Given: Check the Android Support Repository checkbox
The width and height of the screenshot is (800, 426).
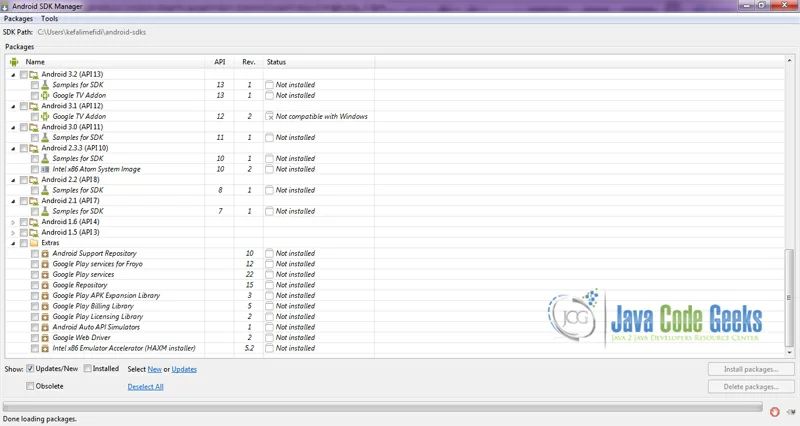Looking at the screenshot, I should coord(35,254).
